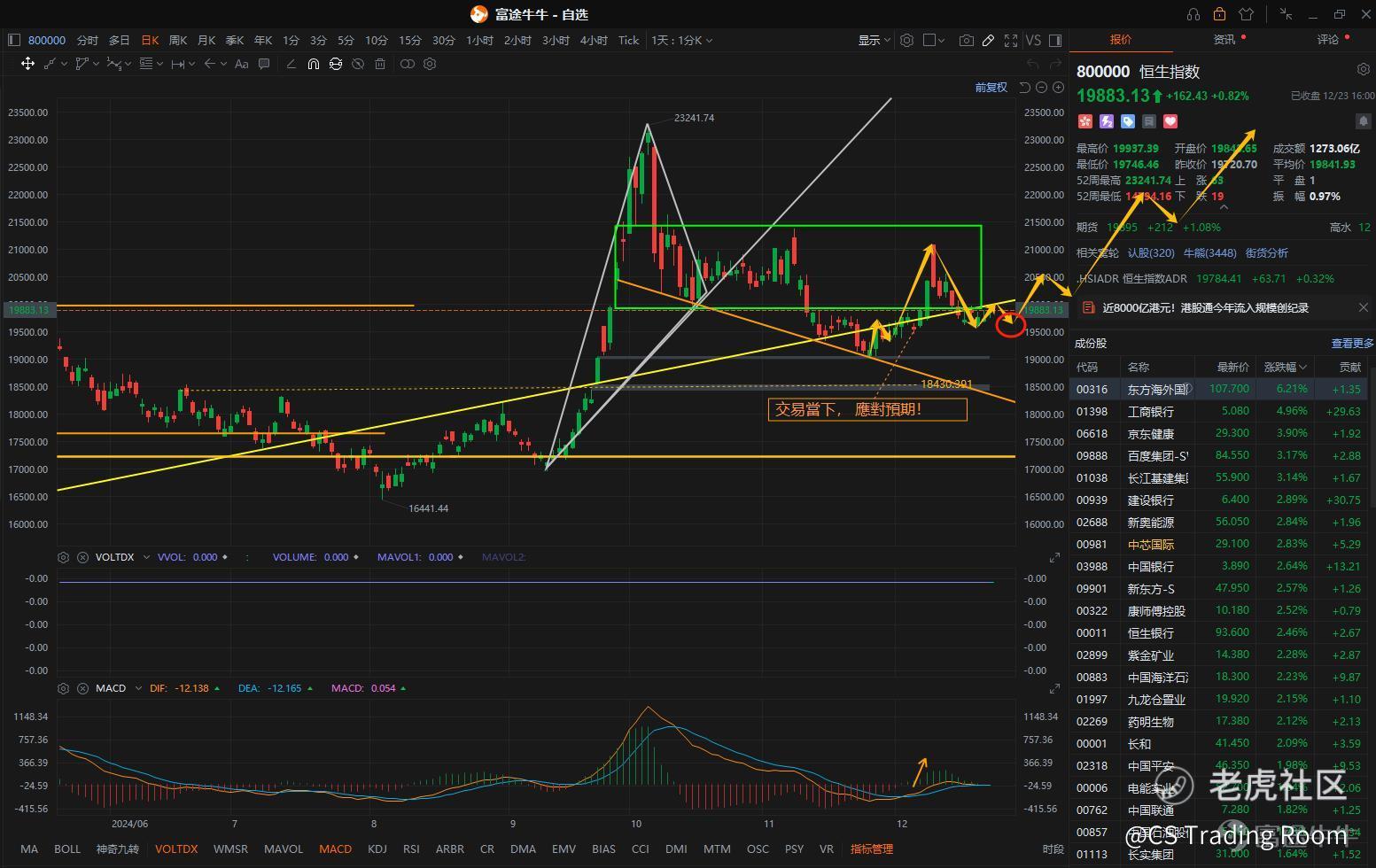This screenshot has height=868, width=1376.
Task: Select the BOLL indicator
Action: coord(67,849)
